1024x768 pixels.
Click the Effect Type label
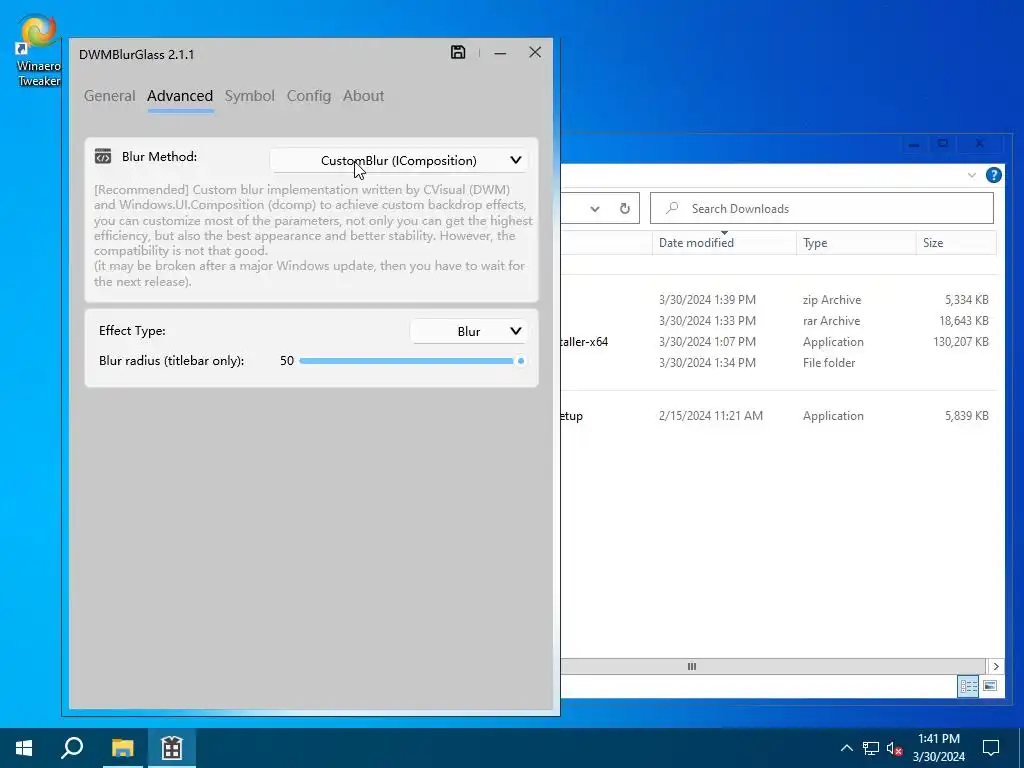(132, 330)
